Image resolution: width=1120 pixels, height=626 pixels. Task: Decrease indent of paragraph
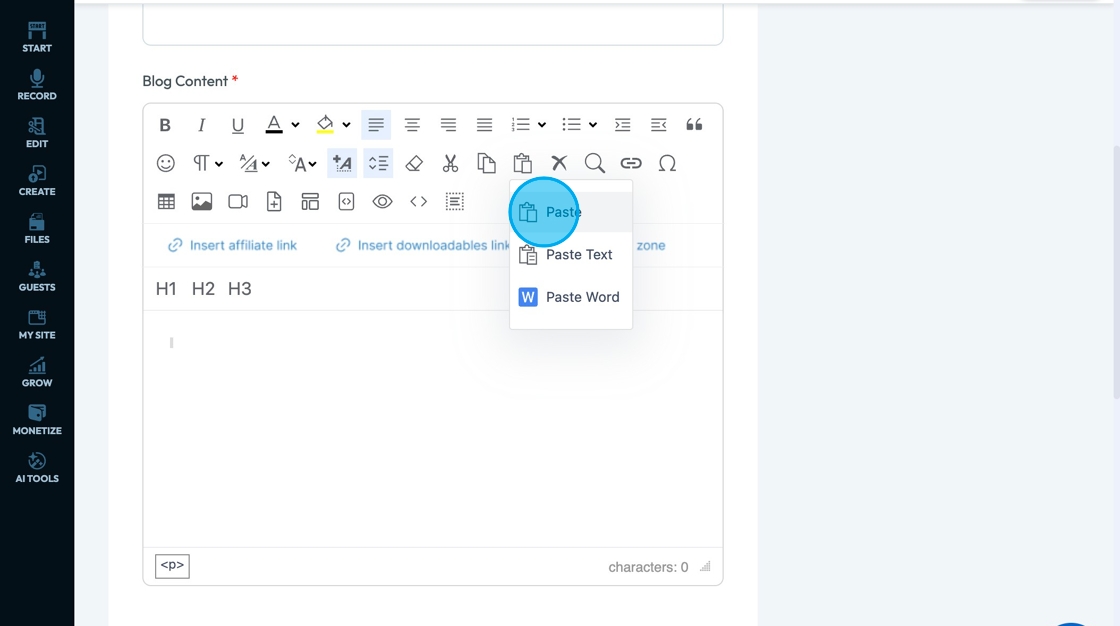pyautogui.click(x=659, y=125)
